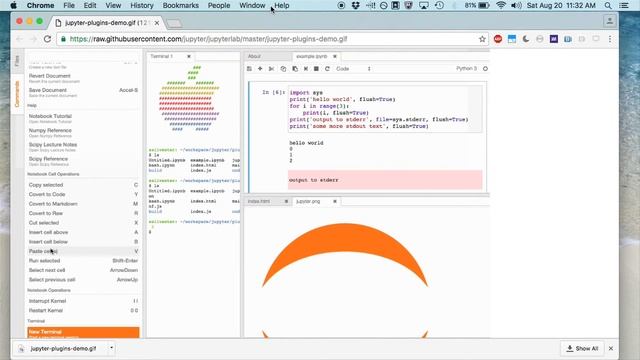
Task: Click the blue window extension icon
Action: [512, 39]
